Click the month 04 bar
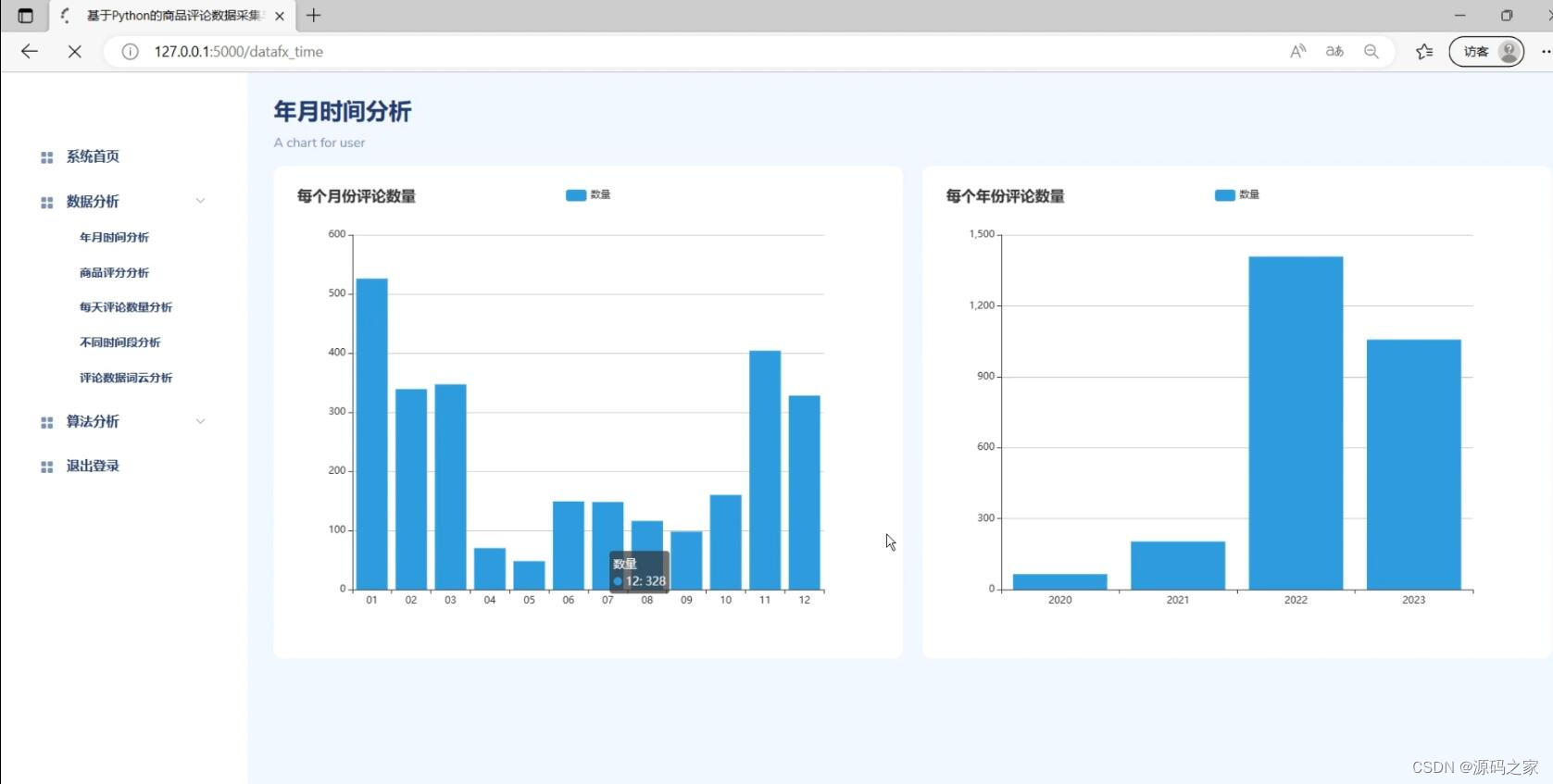Image resolution: width=1553 pixels, height=784 pixels. coord(490,568)
